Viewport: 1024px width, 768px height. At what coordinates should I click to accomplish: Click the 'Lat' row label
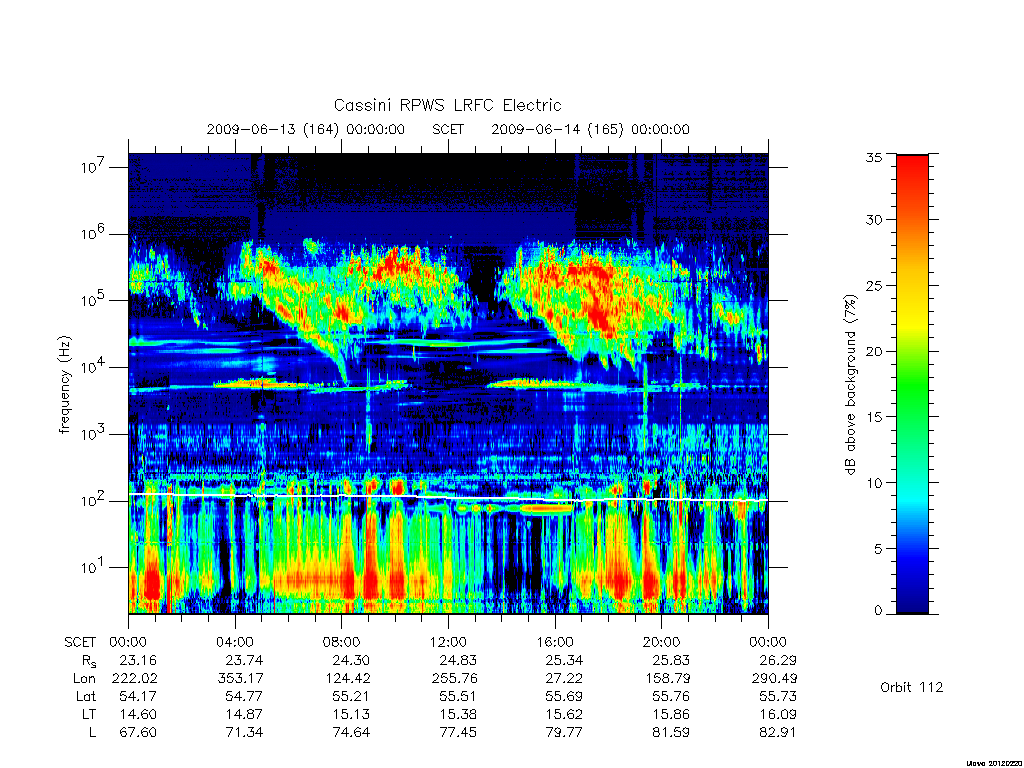tap(86, 697)
